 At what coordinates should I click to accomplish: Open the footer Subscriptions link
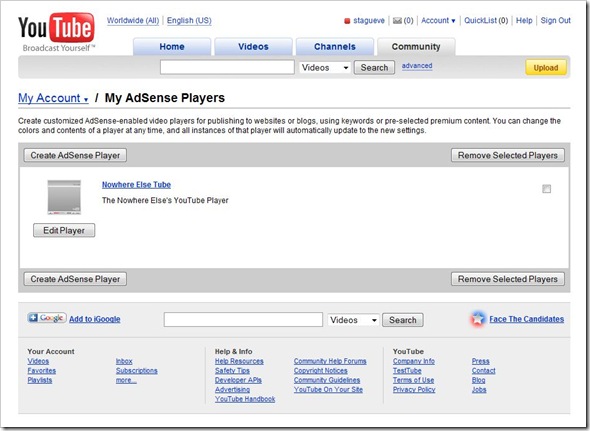(x=137, y=371)
